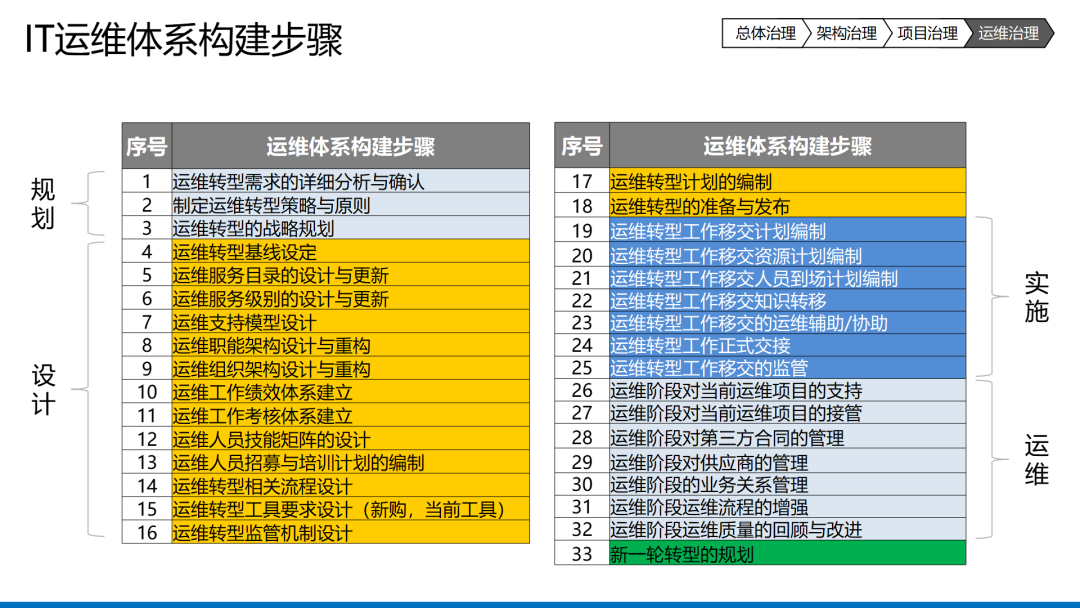
Task: Select row 1 运维转型需求的详细分析与确认
Action: 326,181
